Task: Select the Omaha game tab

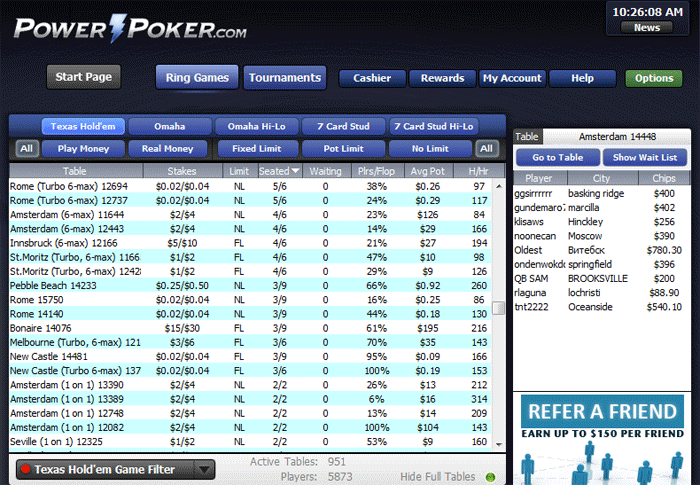Action: tap(170, 126)
